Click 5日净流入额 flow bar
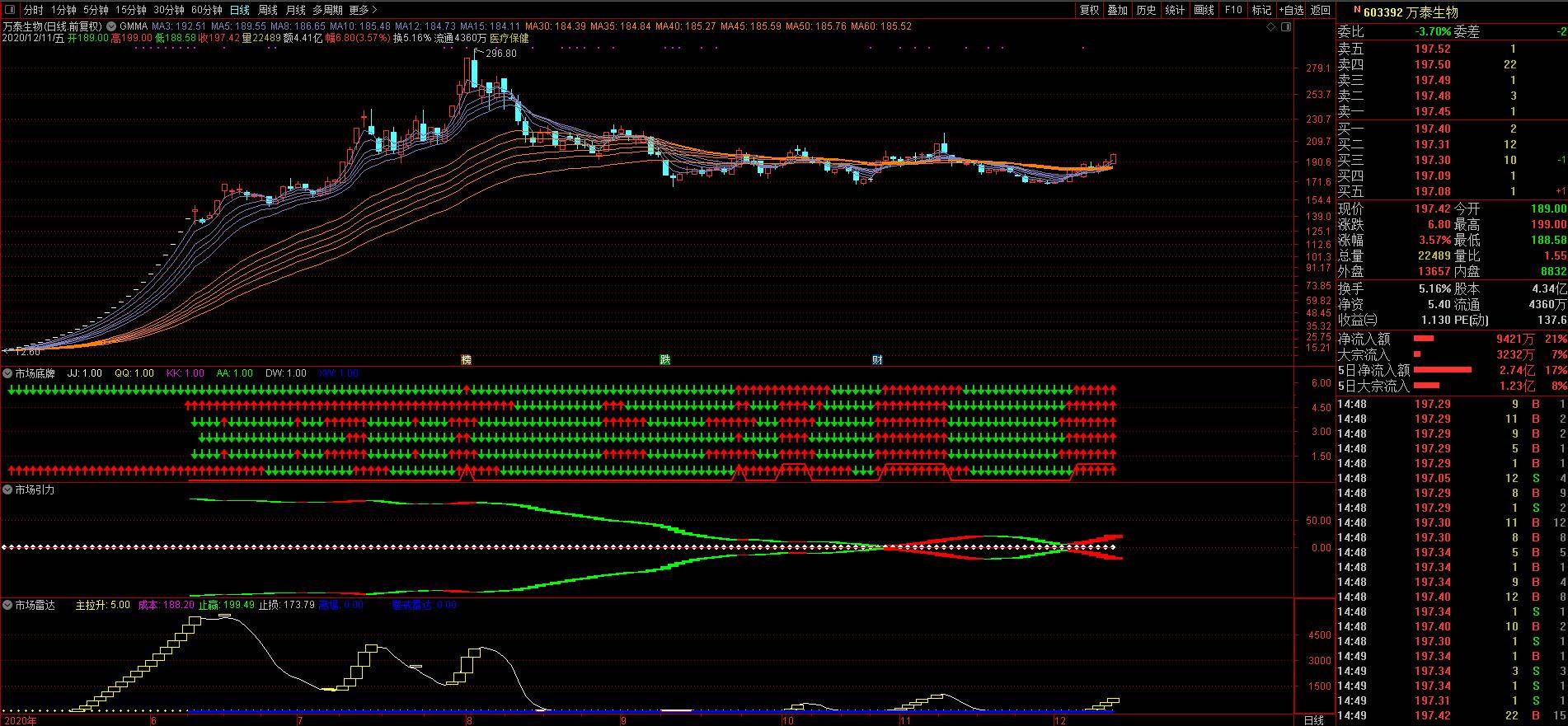 point(1443,370)
